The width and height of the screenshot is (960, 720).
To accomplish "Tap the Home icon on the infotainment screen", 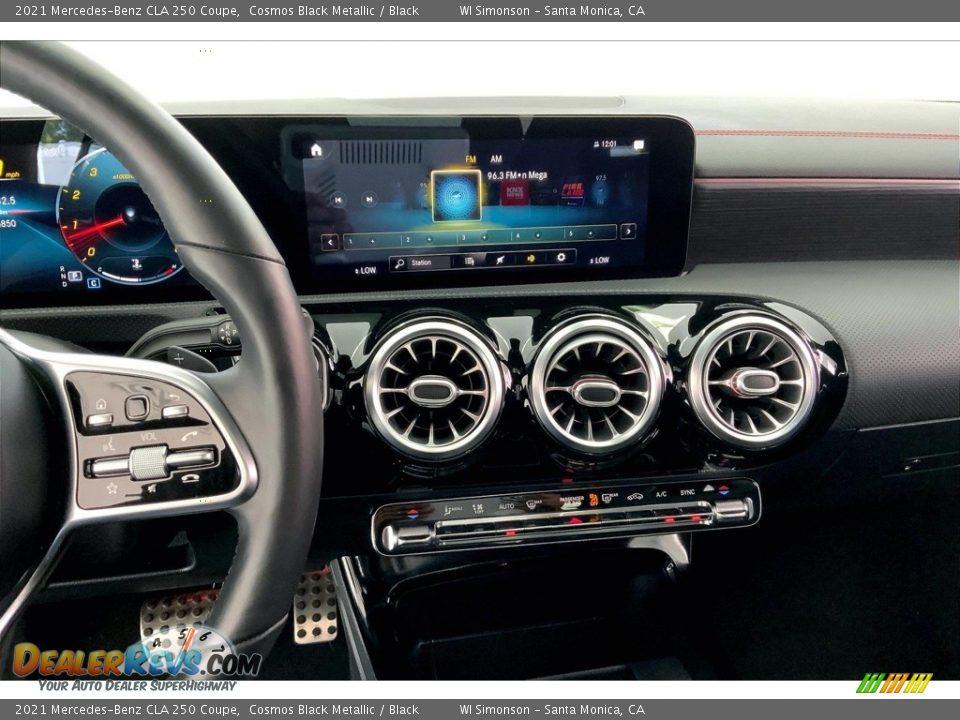I will pyautogui.click(x=315, y=148).
